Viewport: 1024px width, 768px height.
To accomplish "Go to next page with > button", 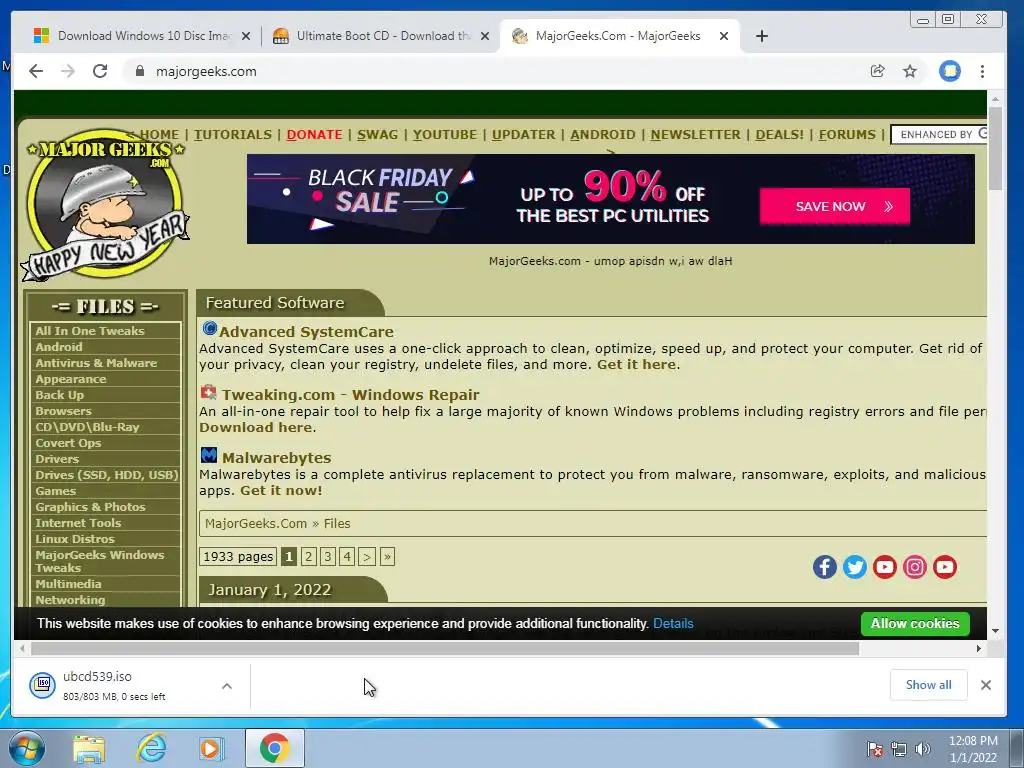I will pos(367,556).
